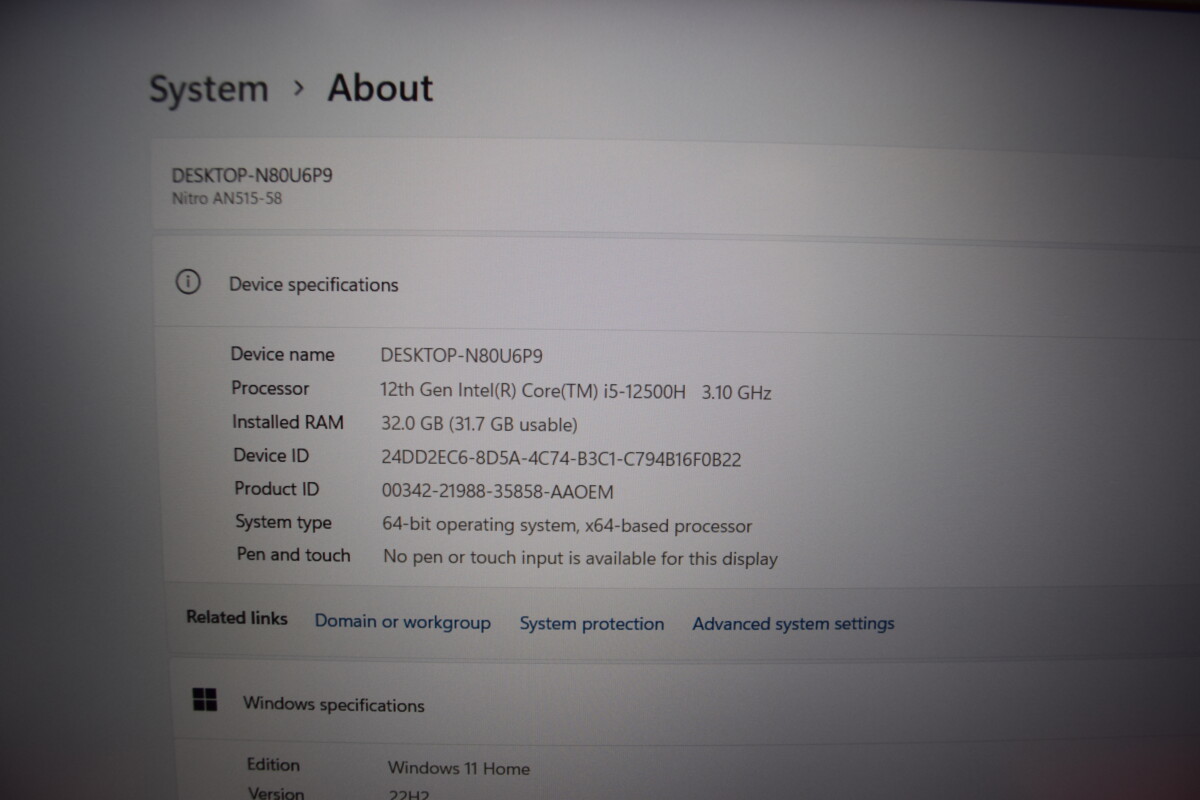Click the Processor label

[x=270, y=388]
